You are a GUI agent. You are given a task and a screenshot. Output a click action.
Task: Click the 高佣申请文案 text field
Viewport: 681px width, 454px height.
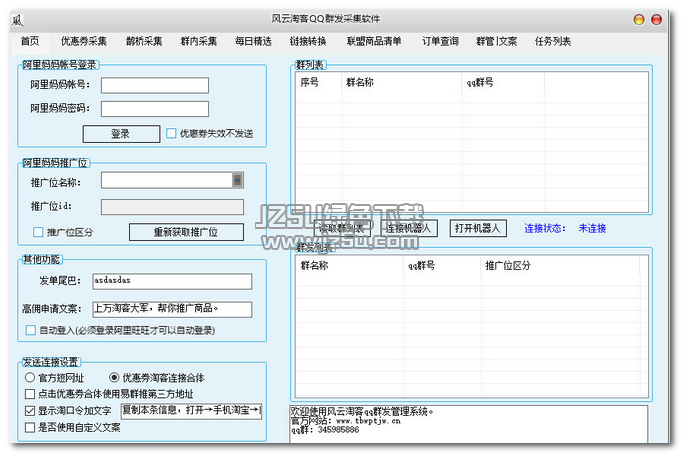(172, 309)
